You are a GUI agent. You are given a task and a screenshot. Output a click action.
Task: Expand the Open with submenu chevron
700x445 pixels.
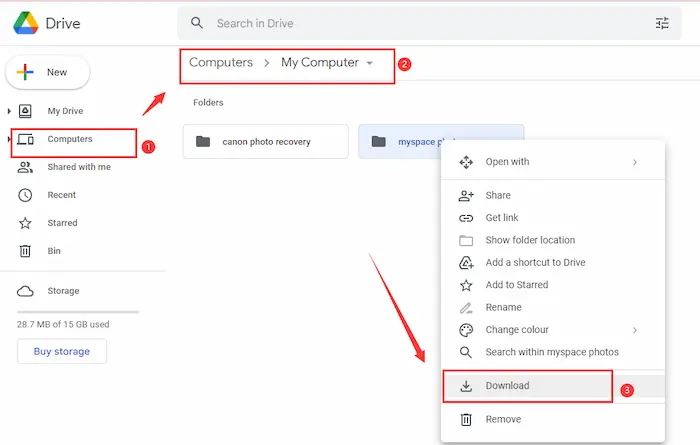click(635, 162)
